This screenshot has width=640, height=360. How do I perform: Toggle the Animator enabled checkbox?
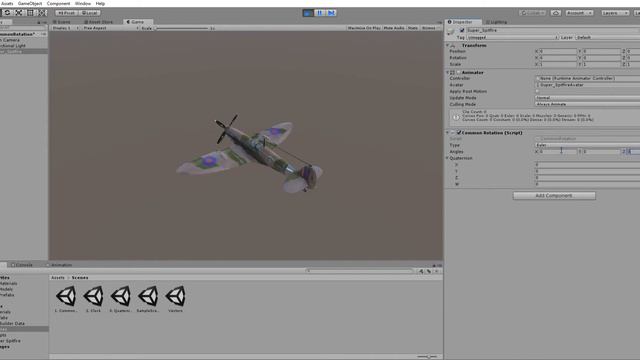tap(458, 72)
